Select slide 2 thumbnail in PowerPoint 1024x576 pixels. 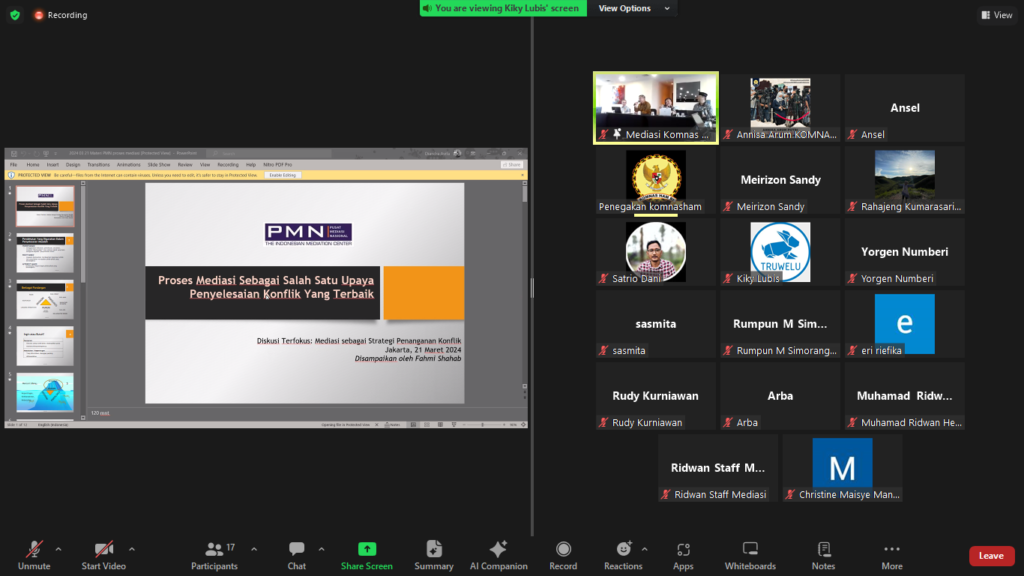(x=45, y=253)
